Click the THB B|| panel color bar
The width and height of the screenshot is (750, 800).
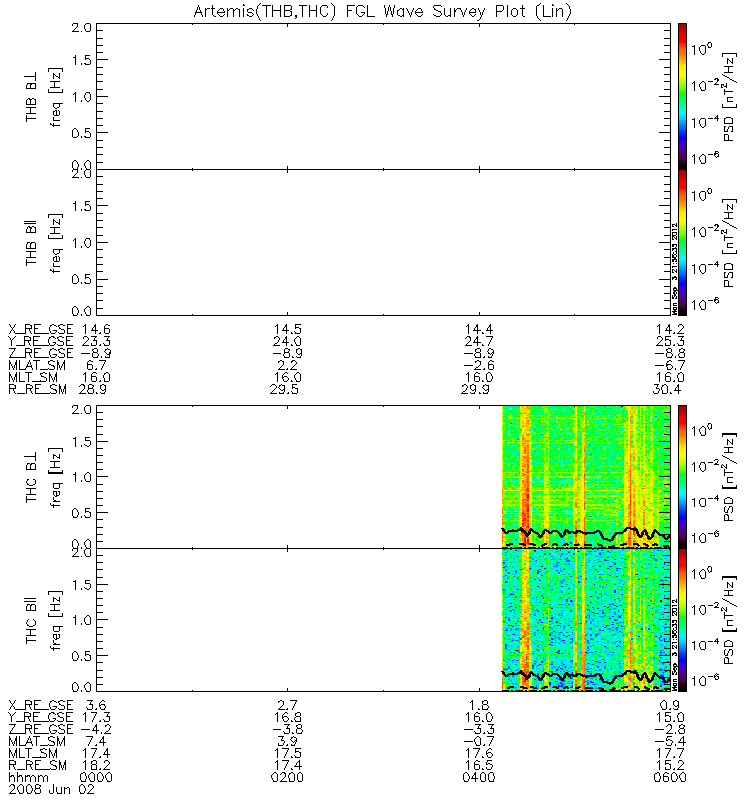(682, 242)
